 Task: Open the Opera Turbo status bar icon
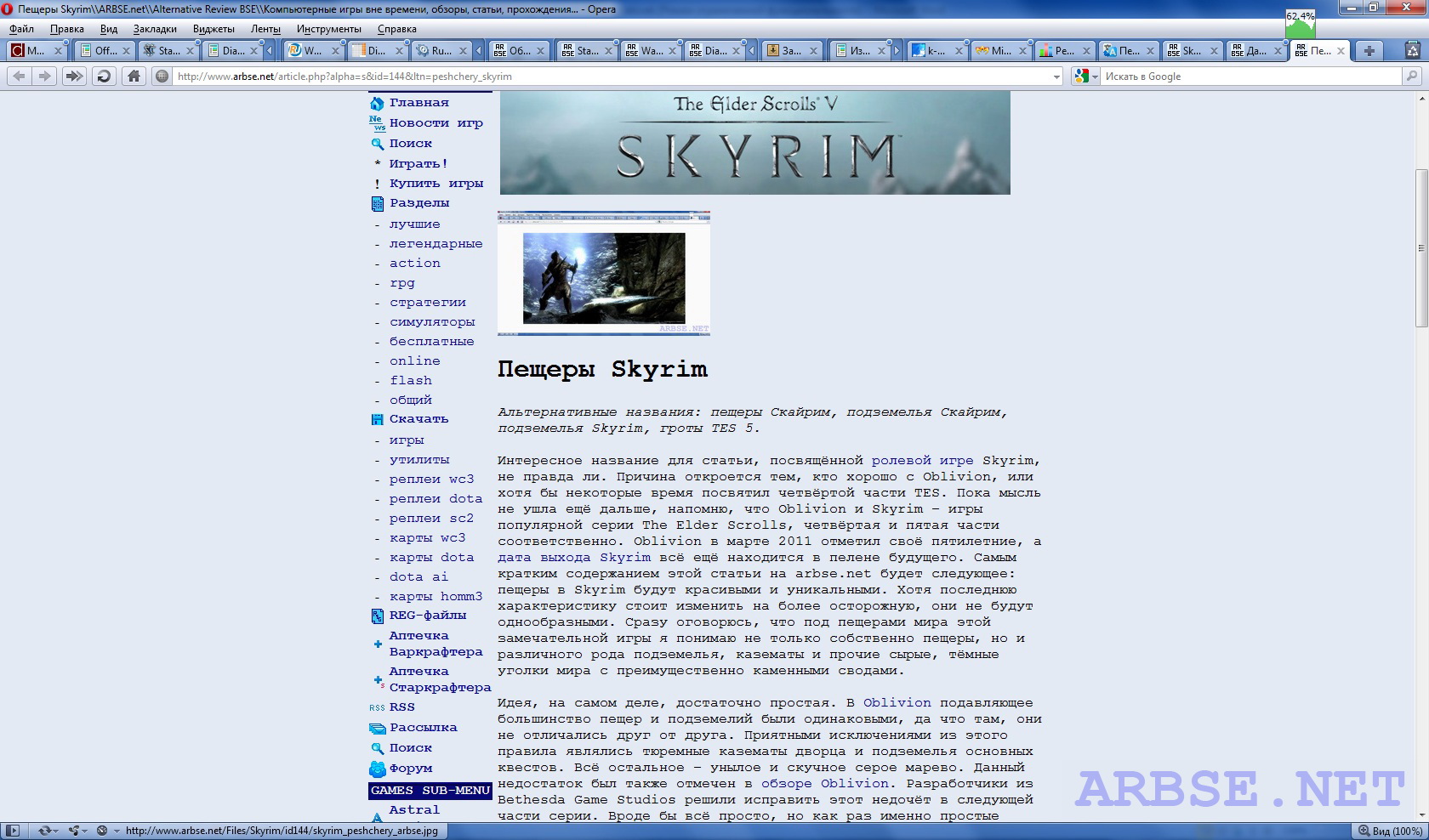[101, 831]
